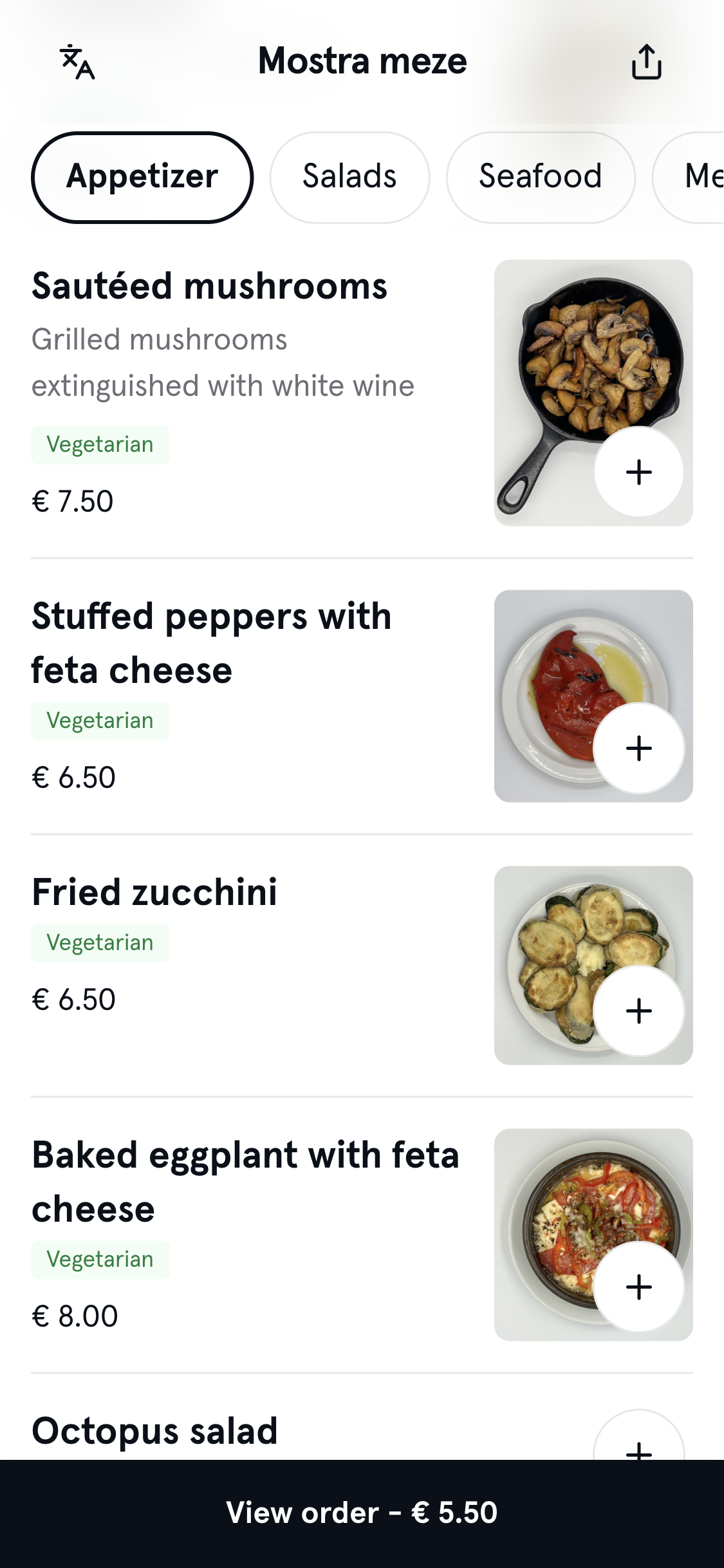
Task: Select the partially visible Me... tab
Action: point(698,177)
